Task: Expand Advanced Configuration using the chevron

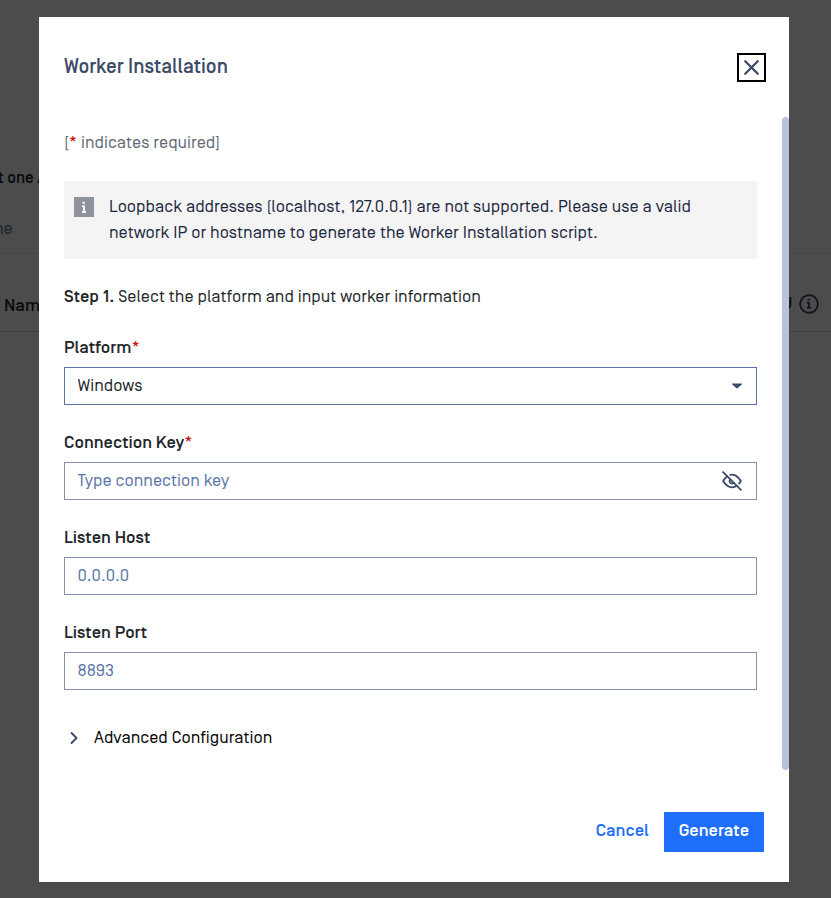Action: (x=74, y=738)
